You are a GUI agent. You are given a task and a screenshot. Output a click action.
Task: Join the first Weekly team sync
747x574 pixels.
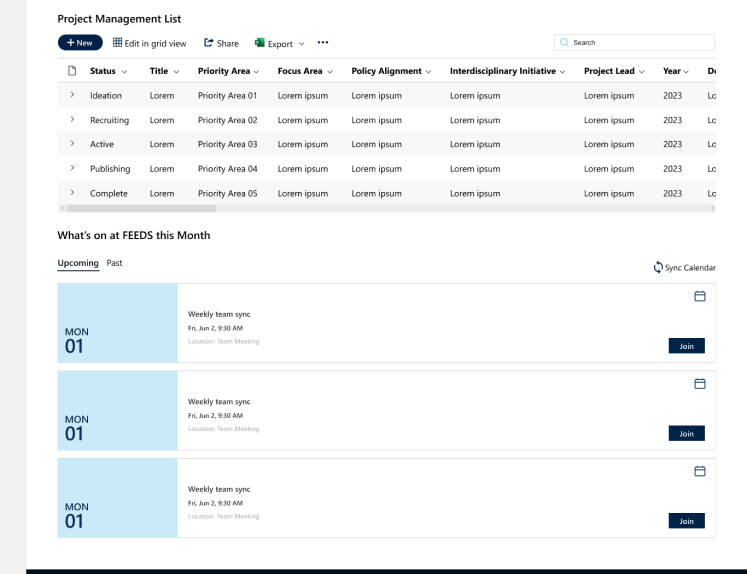[686, 346]
